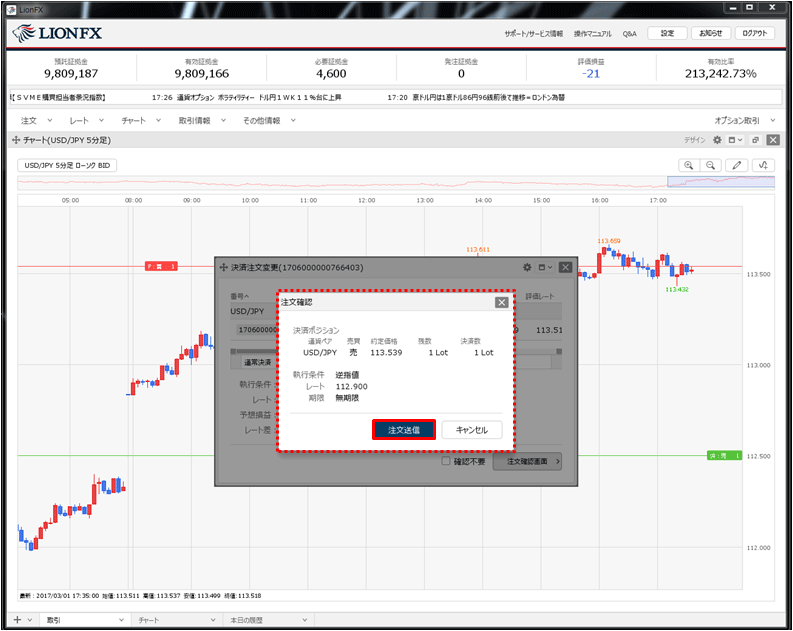Close the 注文確認 dialog with its X
This screenshot has height=631, width=793.
(501, 302)
